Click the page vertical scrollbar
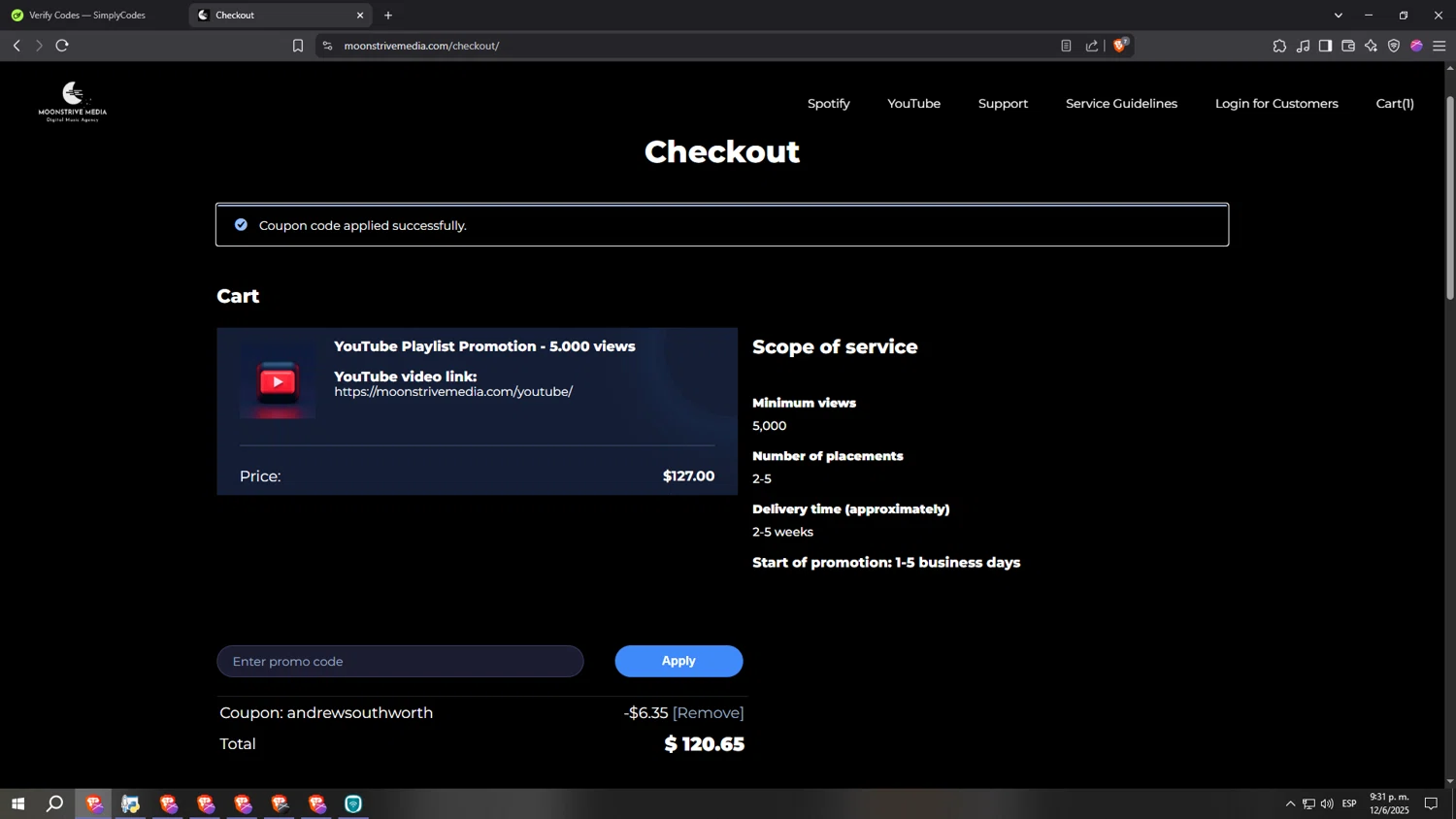1456x819 pixels. 1450,197
